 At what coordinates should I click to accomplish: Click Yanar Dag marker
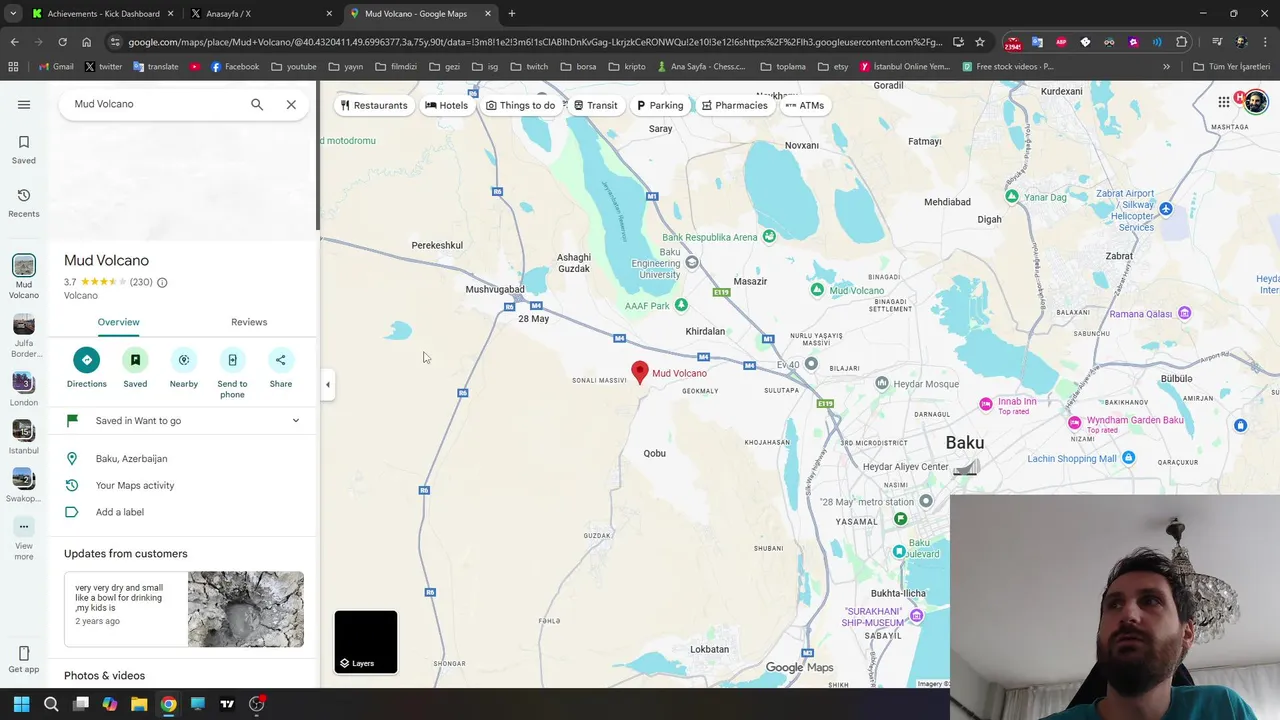point(1012,197)
